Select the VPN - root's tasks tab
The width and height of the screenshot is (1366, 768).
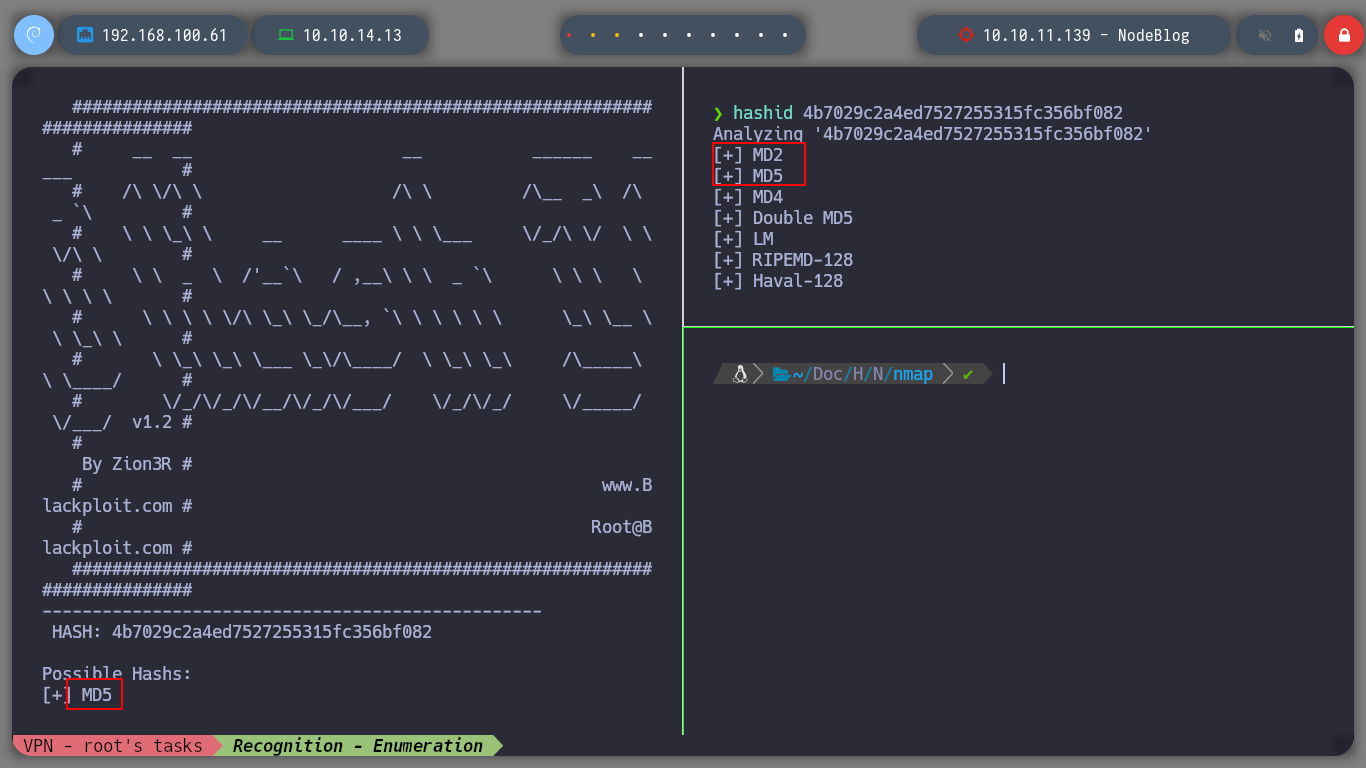click(112, 745)
